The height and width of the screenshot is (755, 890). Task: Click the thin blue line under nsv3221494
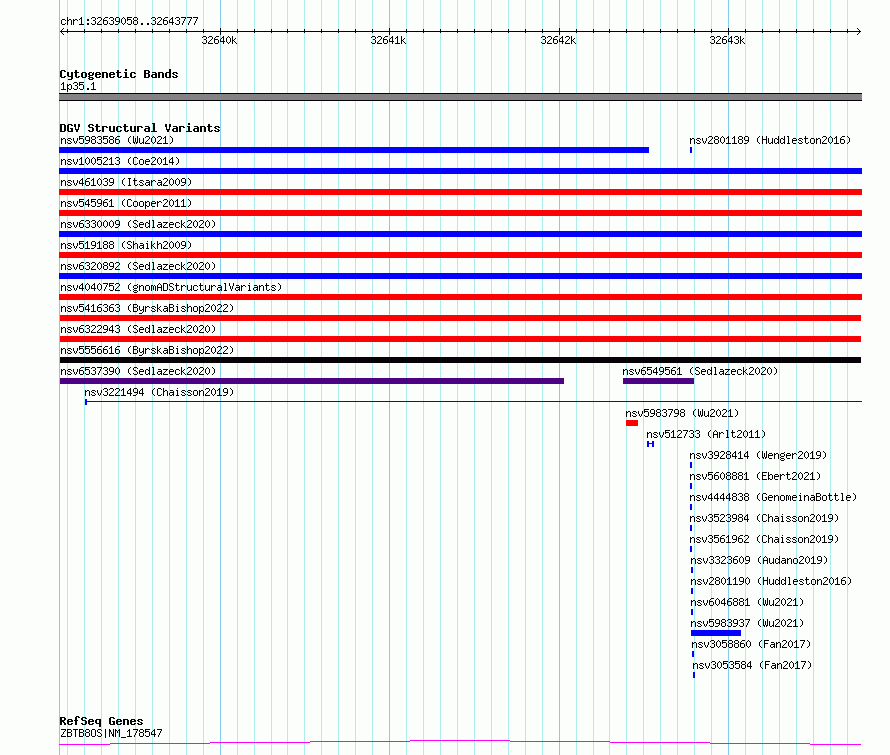tap(473, 402)
